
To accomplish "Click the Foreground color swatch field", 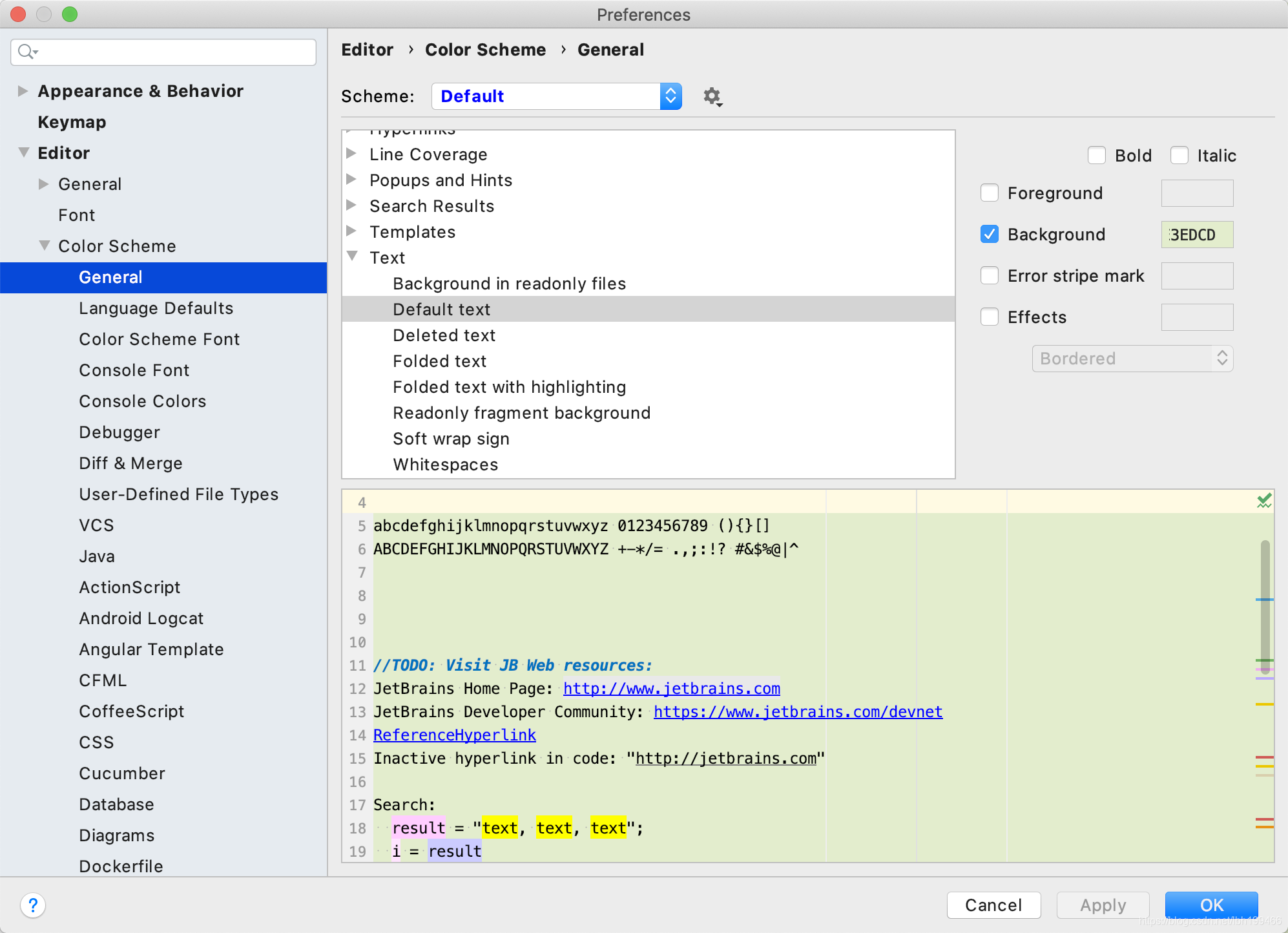I will [x=1197, y=192].
